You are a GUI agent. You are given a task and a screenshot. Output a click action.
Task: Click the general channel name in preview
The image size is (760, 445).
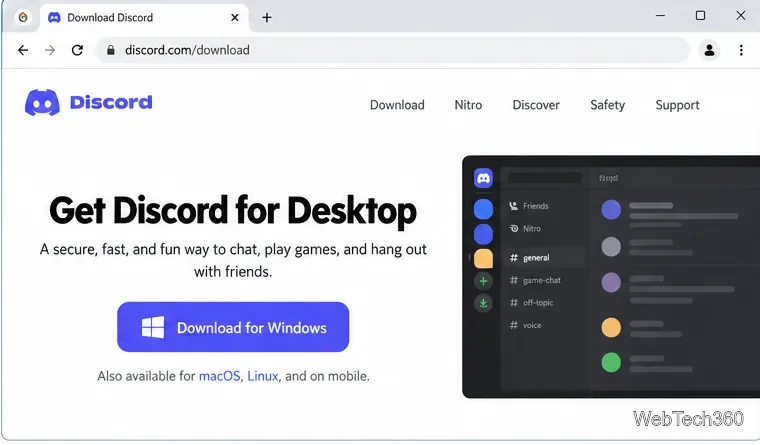tap(536, 258)
